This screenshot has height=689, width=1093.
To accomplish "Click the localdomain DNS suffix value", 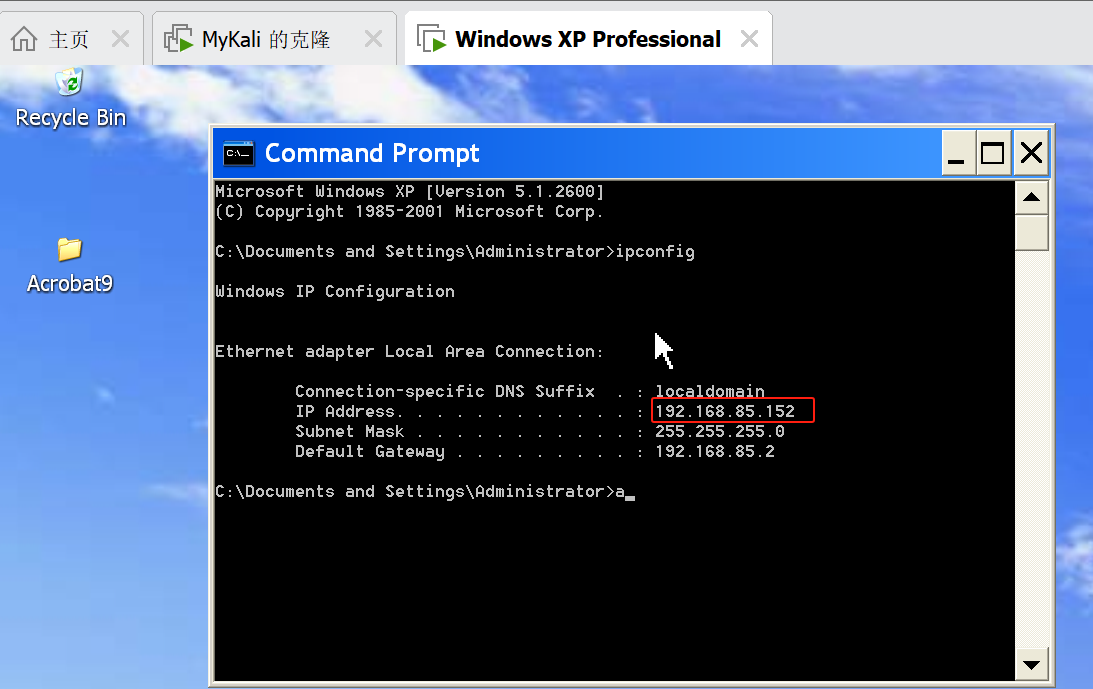I will pos(710,391).
